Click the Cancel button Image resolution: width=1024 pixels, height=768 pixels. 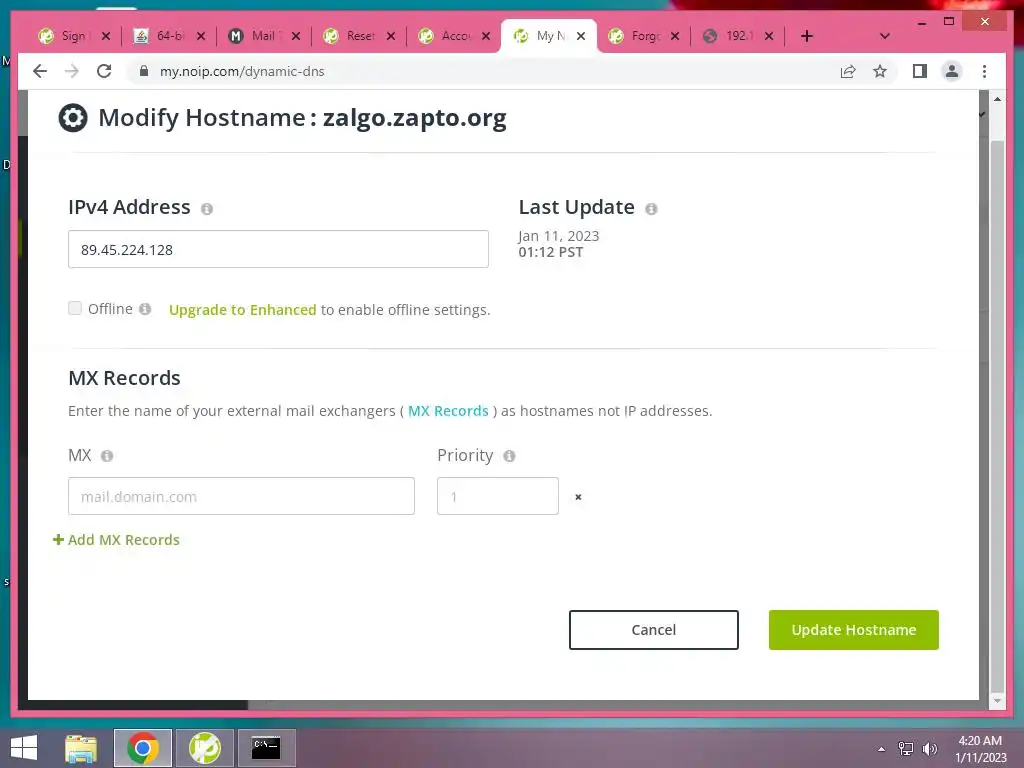click(654, 630)
